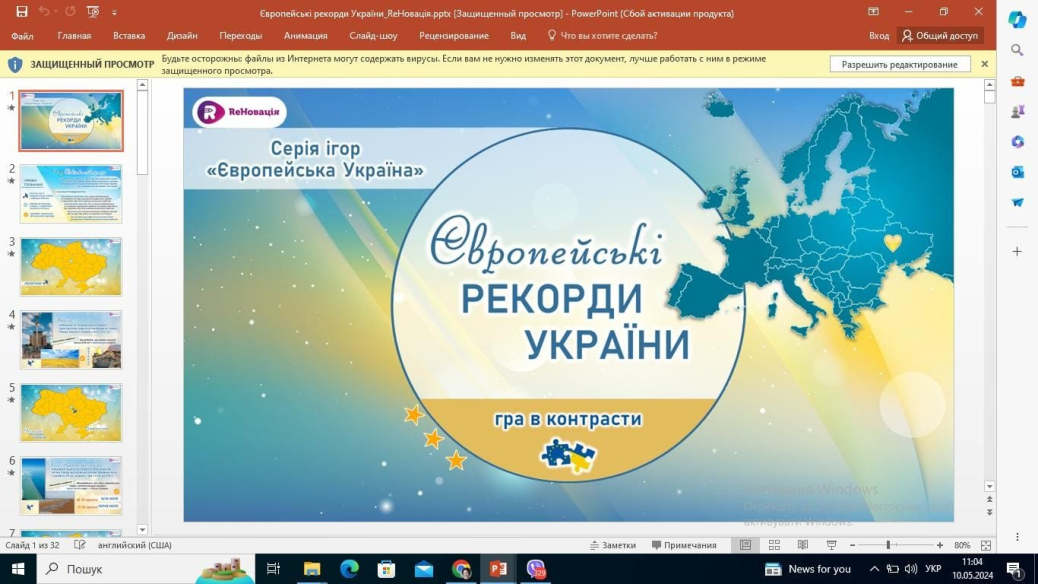Open the Outlook icon in the right sidebar

(1017, 172)
